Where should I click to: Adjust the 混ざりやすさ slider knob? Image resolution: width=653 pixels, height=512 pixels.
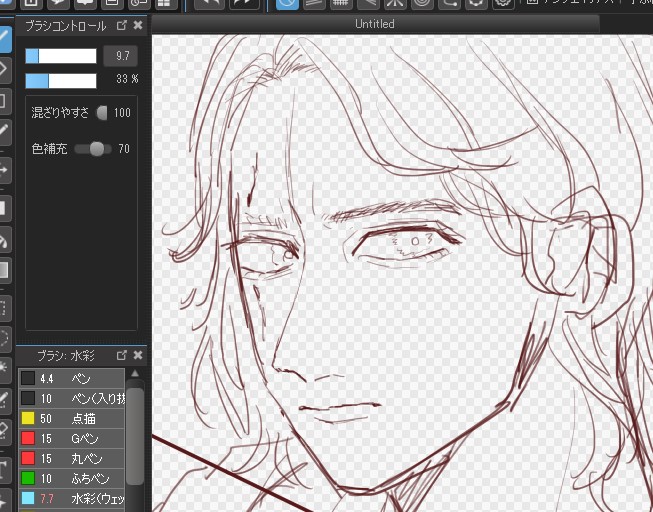(102, 113)
